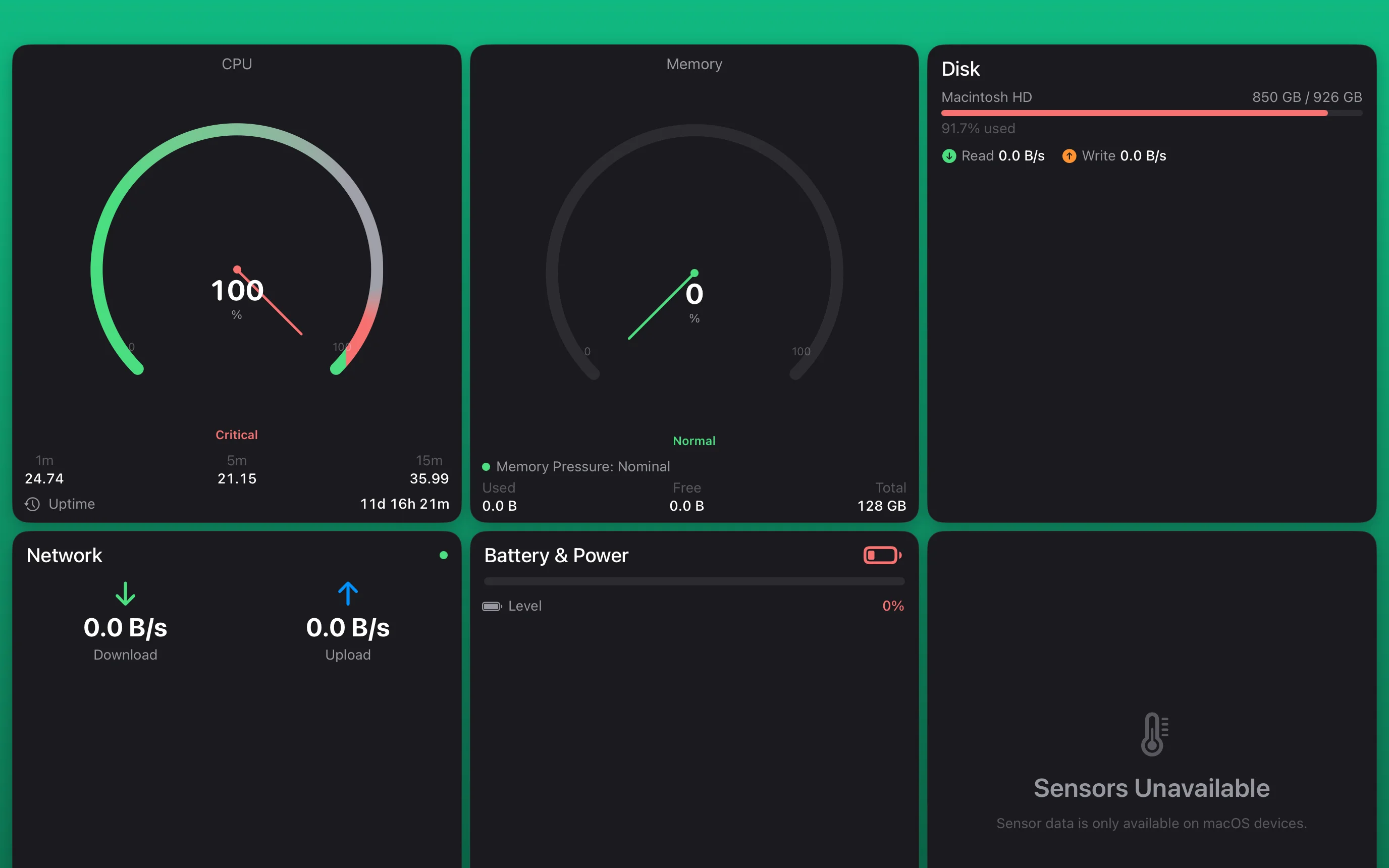Click the Network card heading
The height and width of the screenshot is (868, 1389).
pos(64,555)
